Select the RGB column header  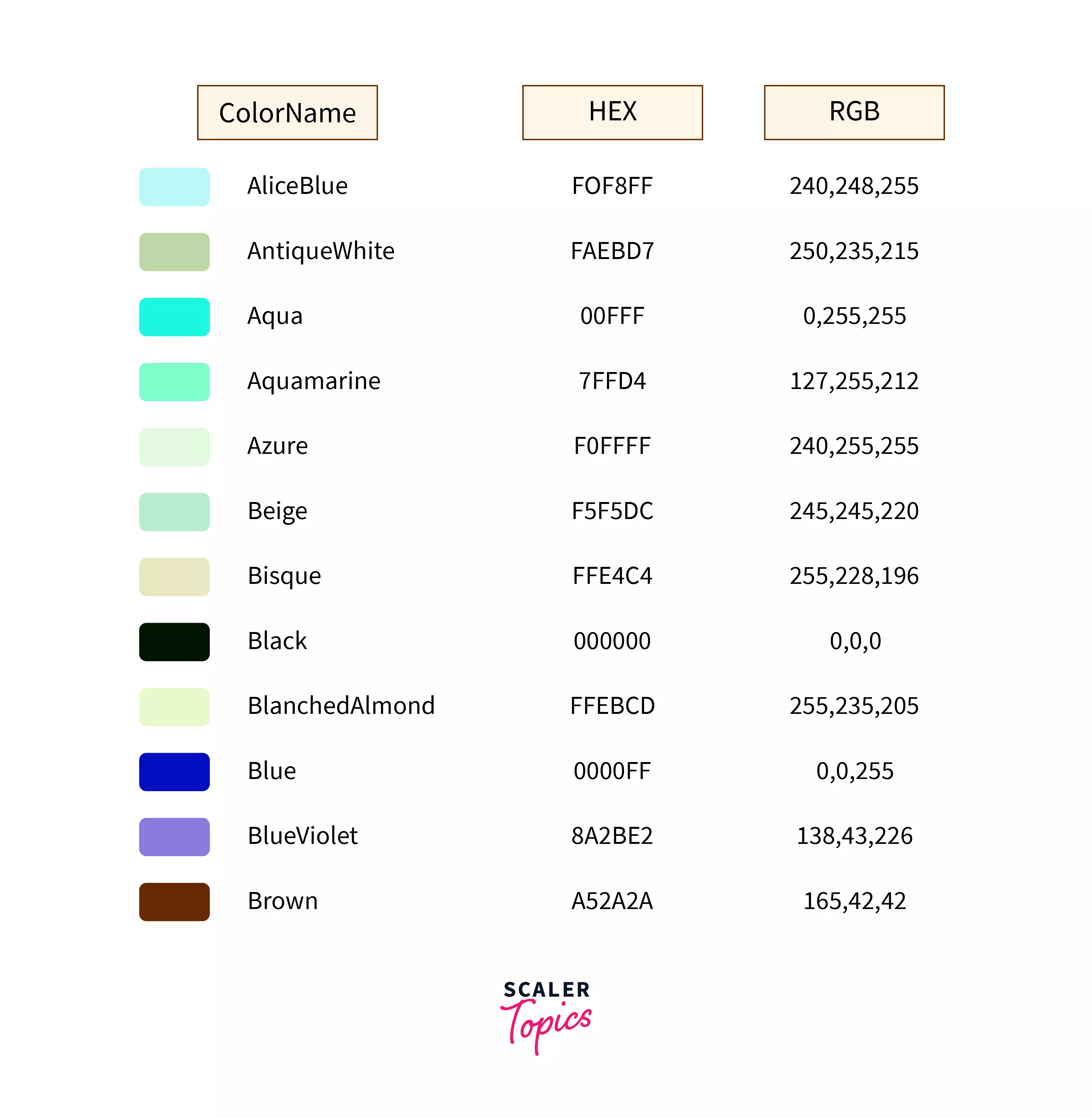pyautogui.click(x=854, y=112)
